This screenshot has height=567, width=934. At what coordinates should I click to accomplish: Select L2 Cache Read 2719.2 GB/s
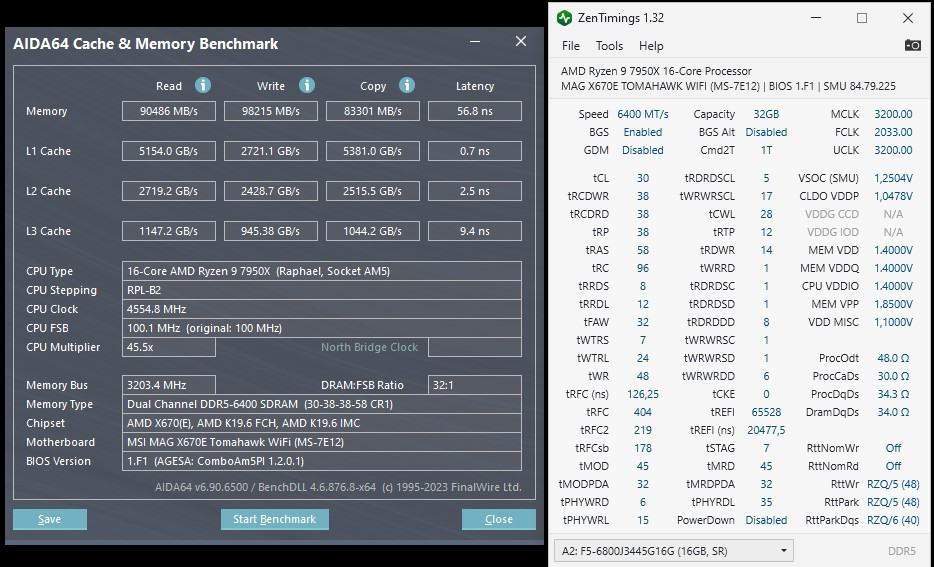[x=169, y=191]
